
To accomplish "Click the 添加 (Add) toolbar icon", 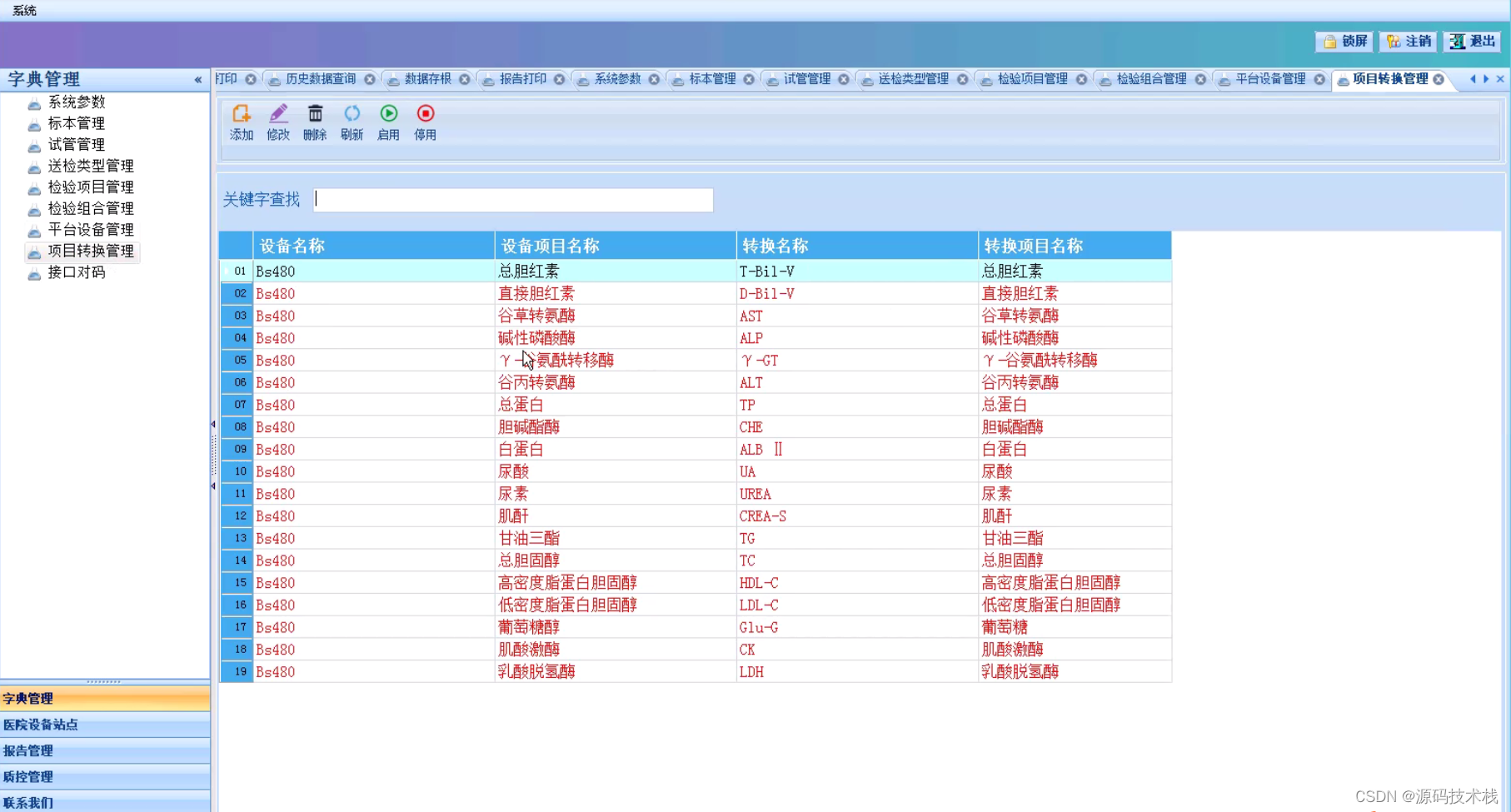I will pos(241,122).
